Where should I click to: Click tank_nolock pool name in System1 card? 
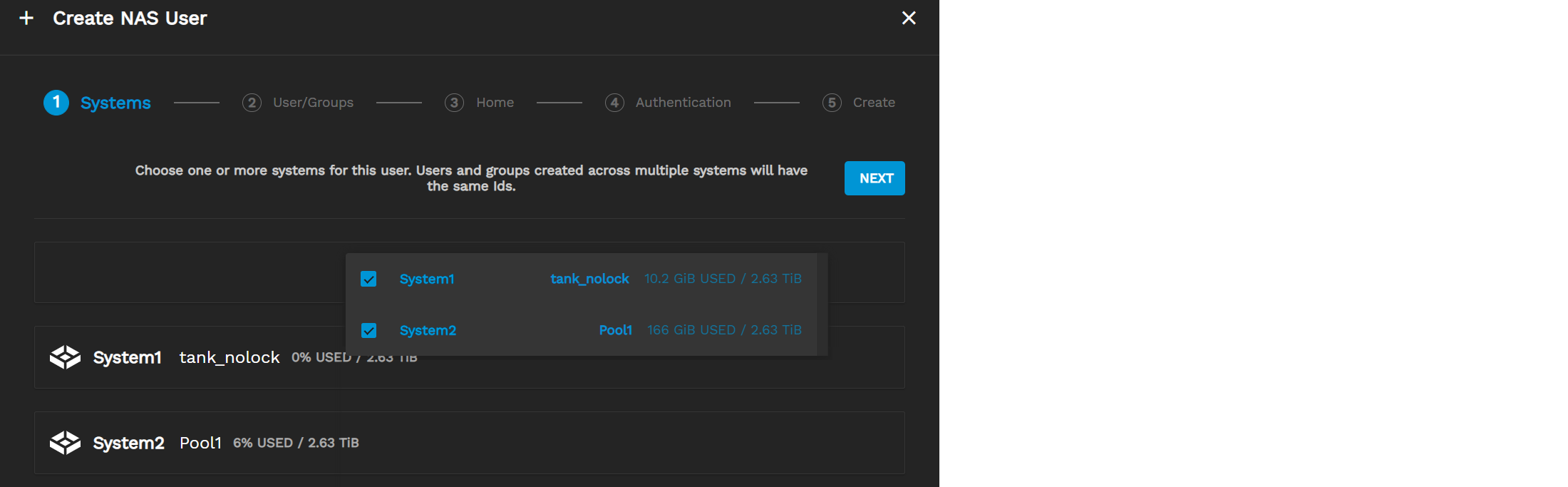coord(229,357)
